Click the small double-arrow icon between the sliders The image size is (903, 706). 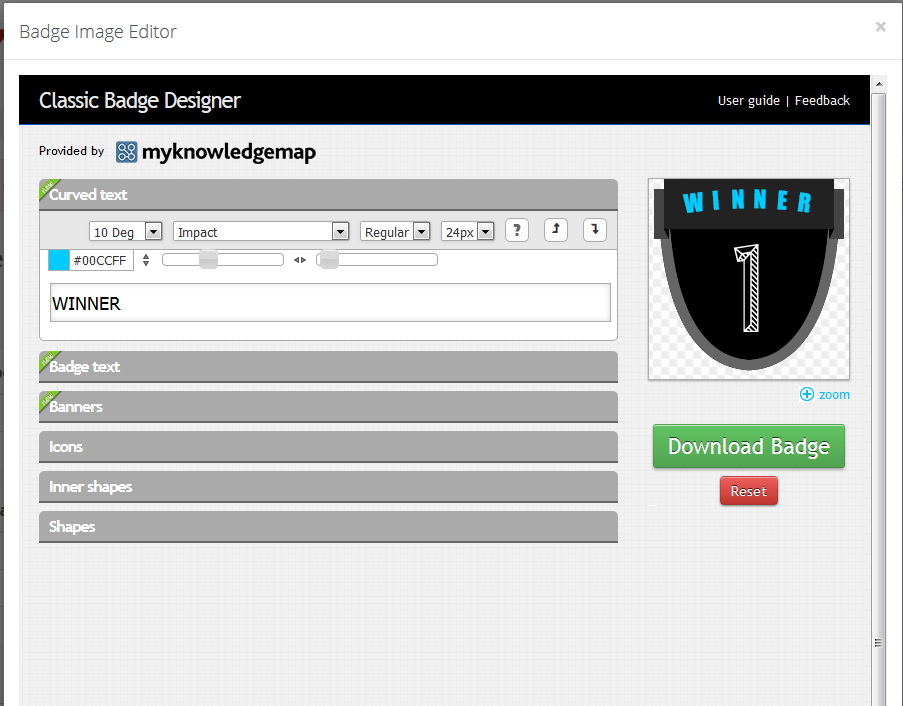[299, 258]
